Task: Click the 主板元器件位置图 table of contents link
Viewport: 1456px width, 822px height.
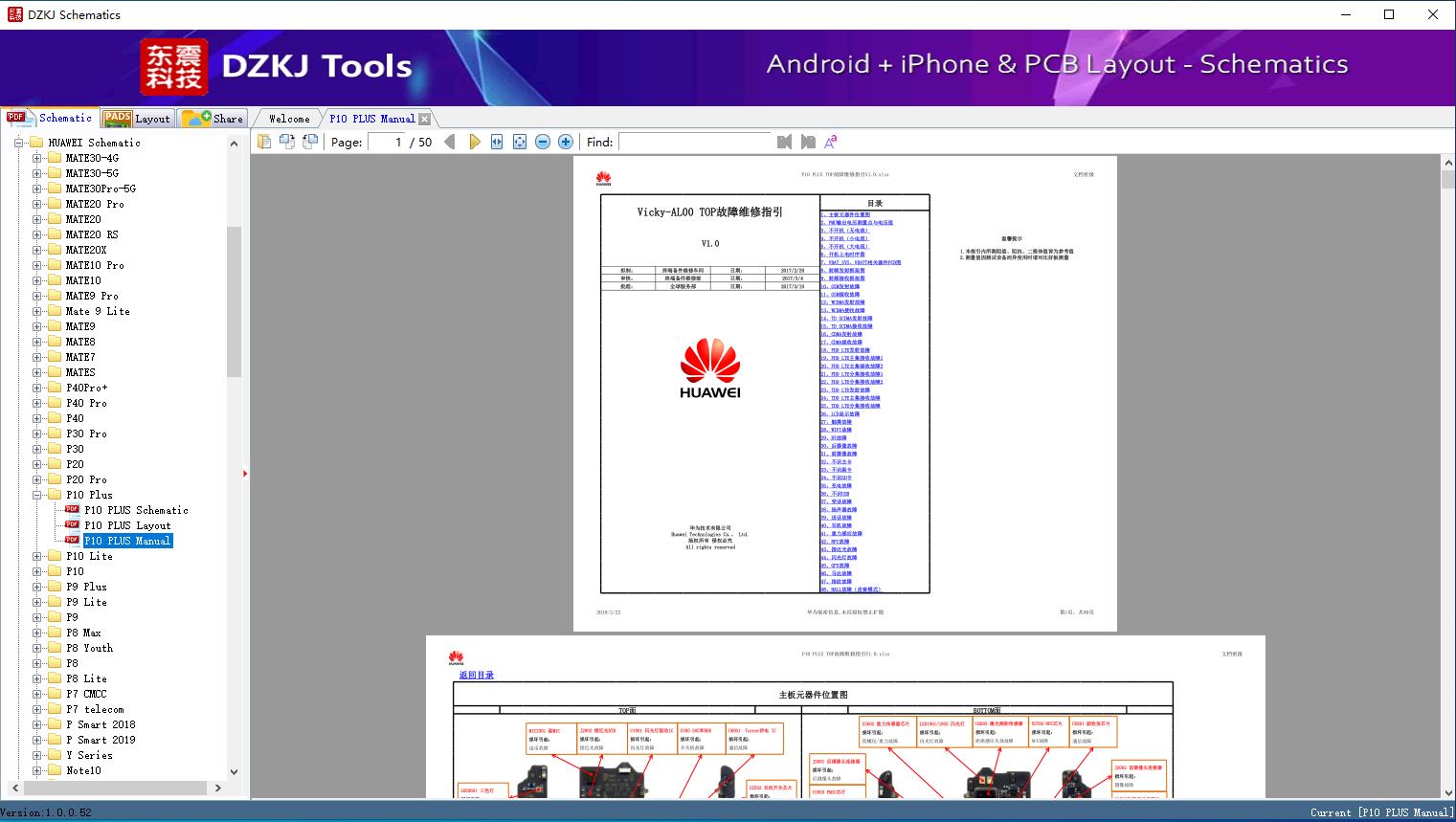Action: 848,212
